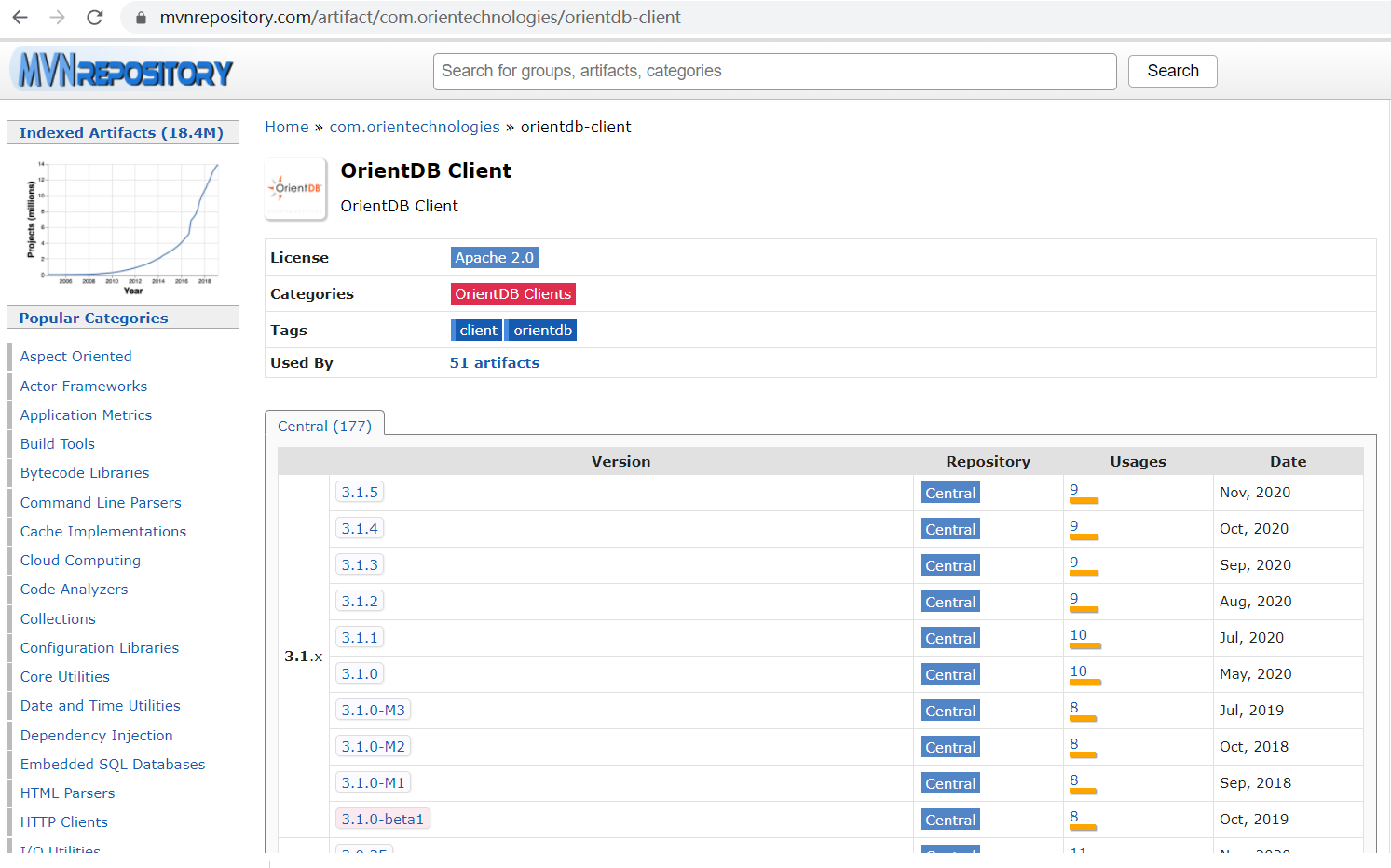1391x868 pixels.
Task: Click the Indexed Artifacts (18.4M) heading
Action: [x=121, y=132]
